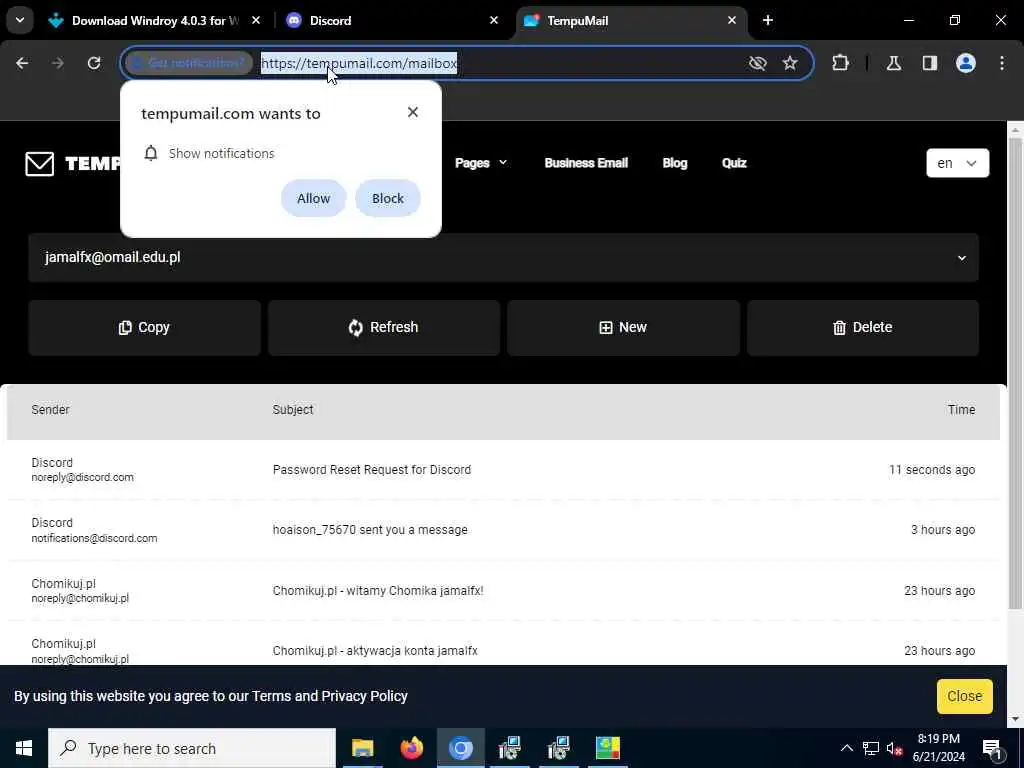Click the Type here to search box
This screenshot has height=768, width=1024.
(x=192, y=748)
